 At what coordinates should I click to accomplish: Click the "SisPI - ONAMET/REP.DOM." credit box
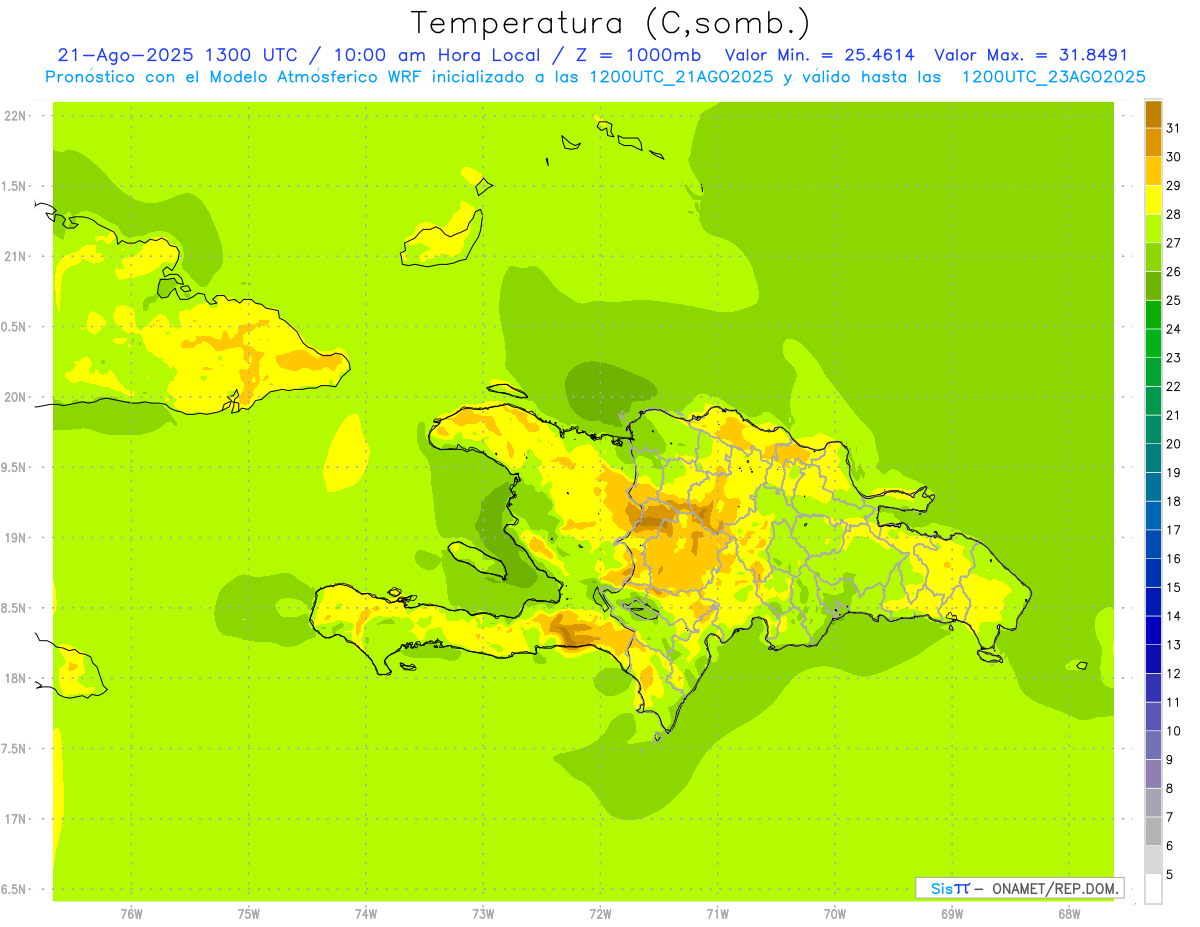1019,888
